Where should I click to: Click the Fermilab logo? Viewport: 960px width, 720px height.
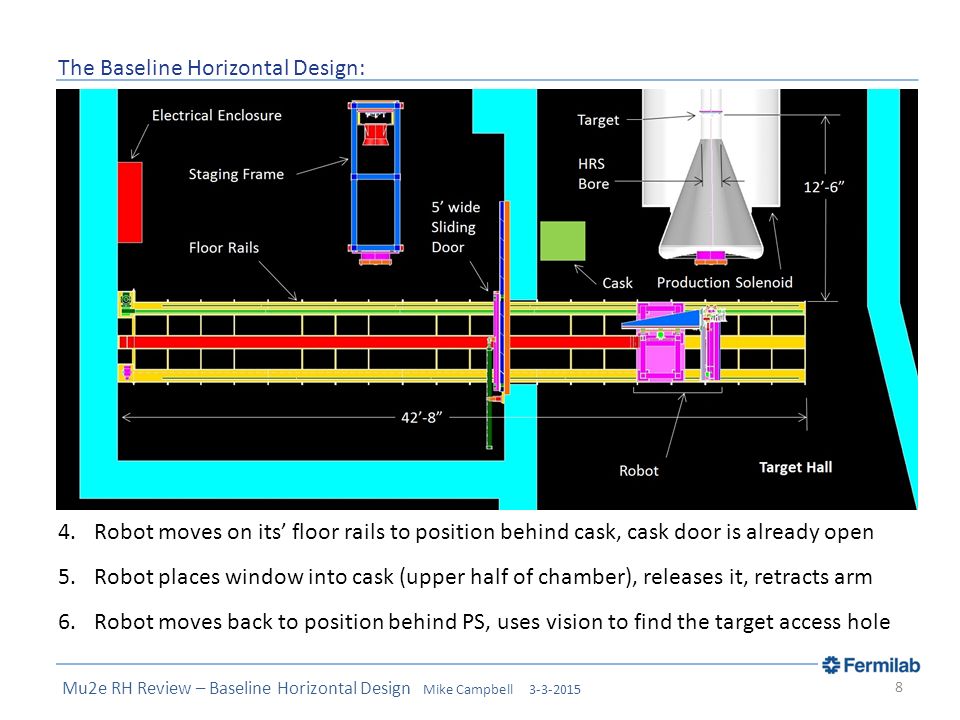(871, 665)
